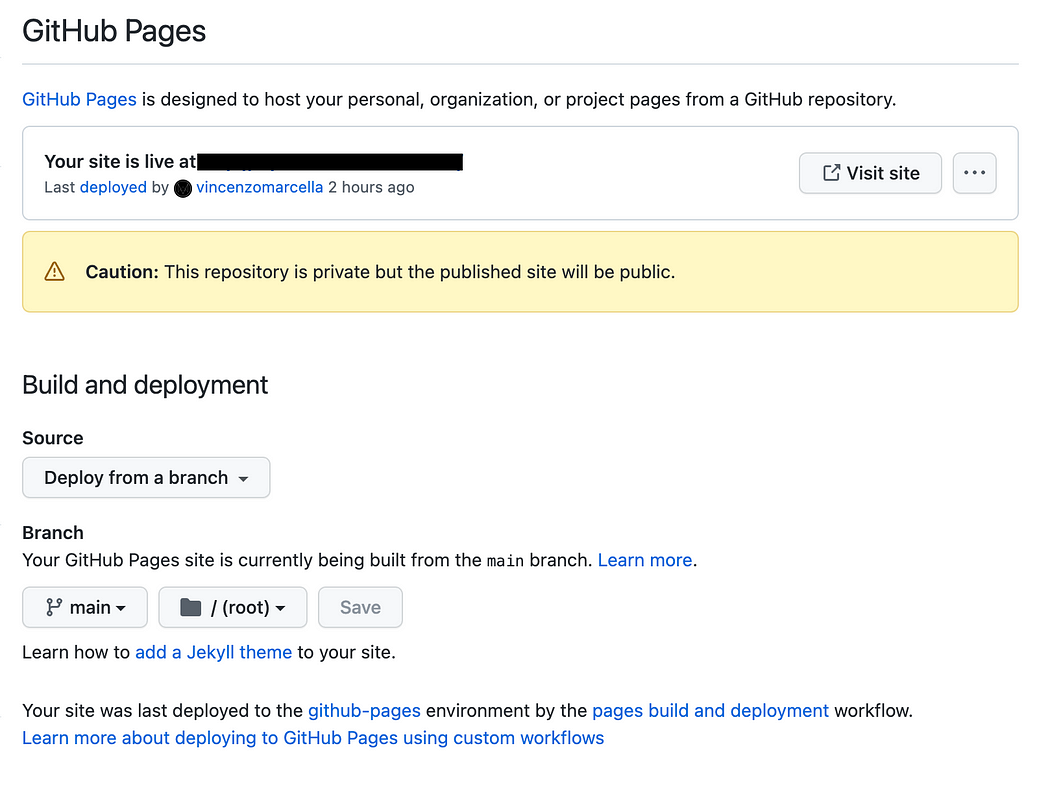Image resolution: width=1050 pixels, height=790 pixels.
Task: Click the Build and deployment heading
Action: 145,385
